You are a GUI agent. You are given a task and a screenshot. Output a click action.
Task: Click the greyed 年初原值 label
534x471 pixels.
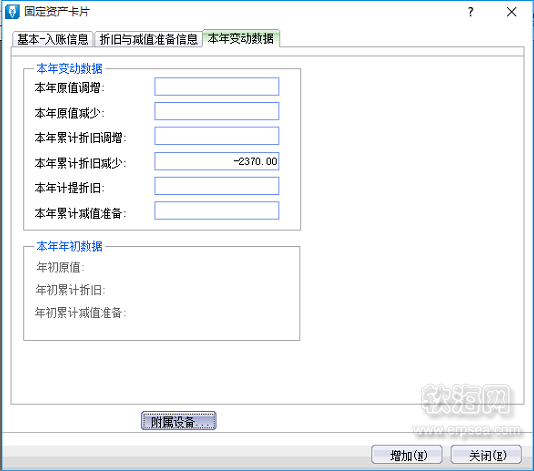click(x=60, y=267)
